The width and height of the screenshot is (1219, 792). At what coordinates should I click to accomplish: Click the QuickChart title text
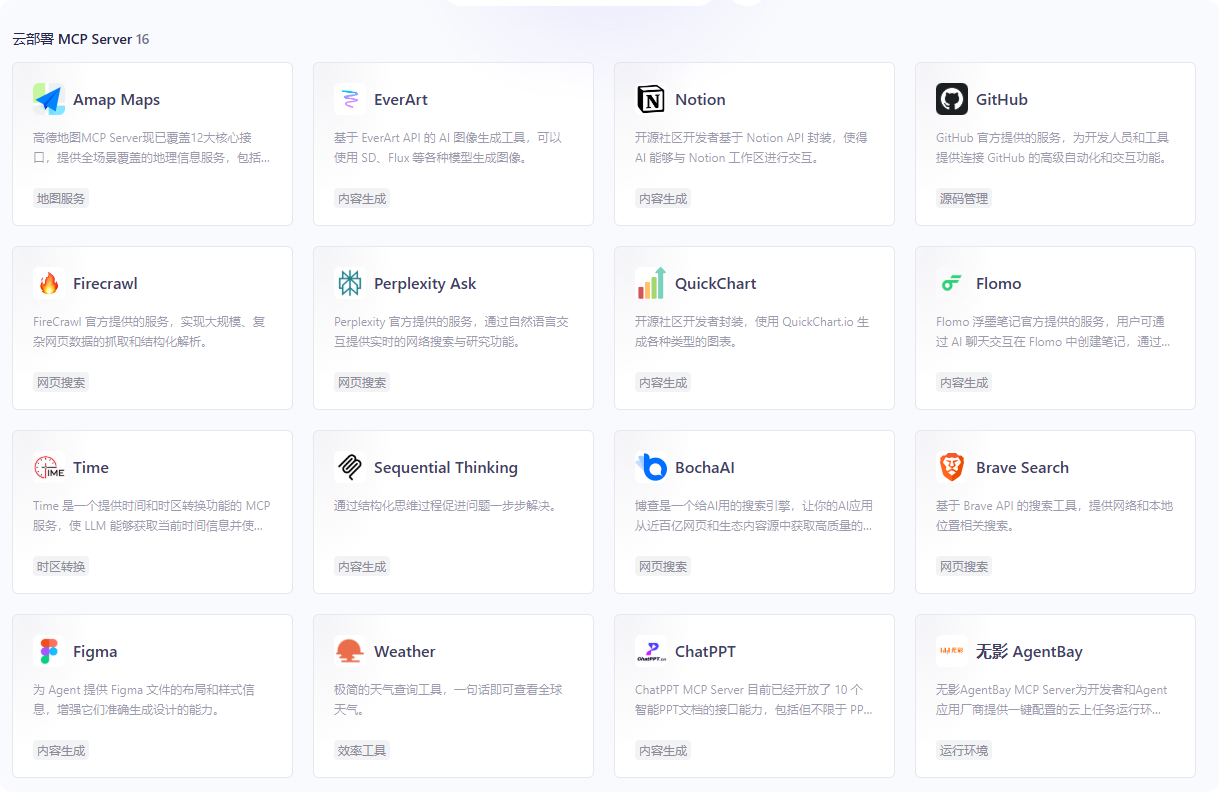pos(716,284)
